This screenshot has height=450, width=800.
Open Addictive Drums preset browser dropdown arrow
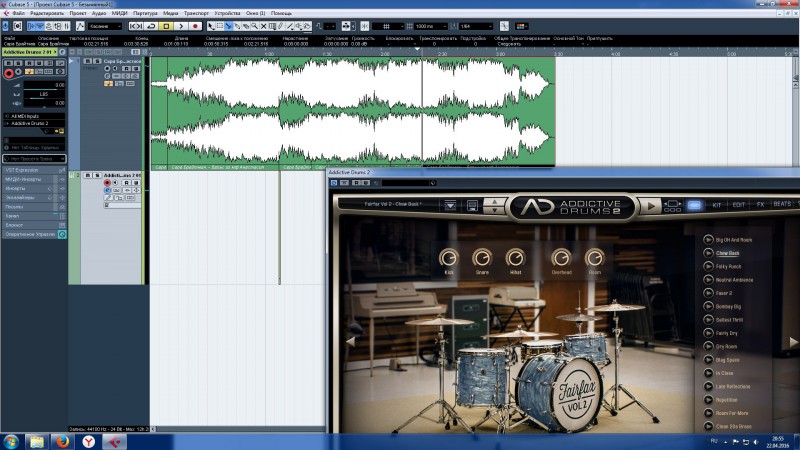[450, 205]
